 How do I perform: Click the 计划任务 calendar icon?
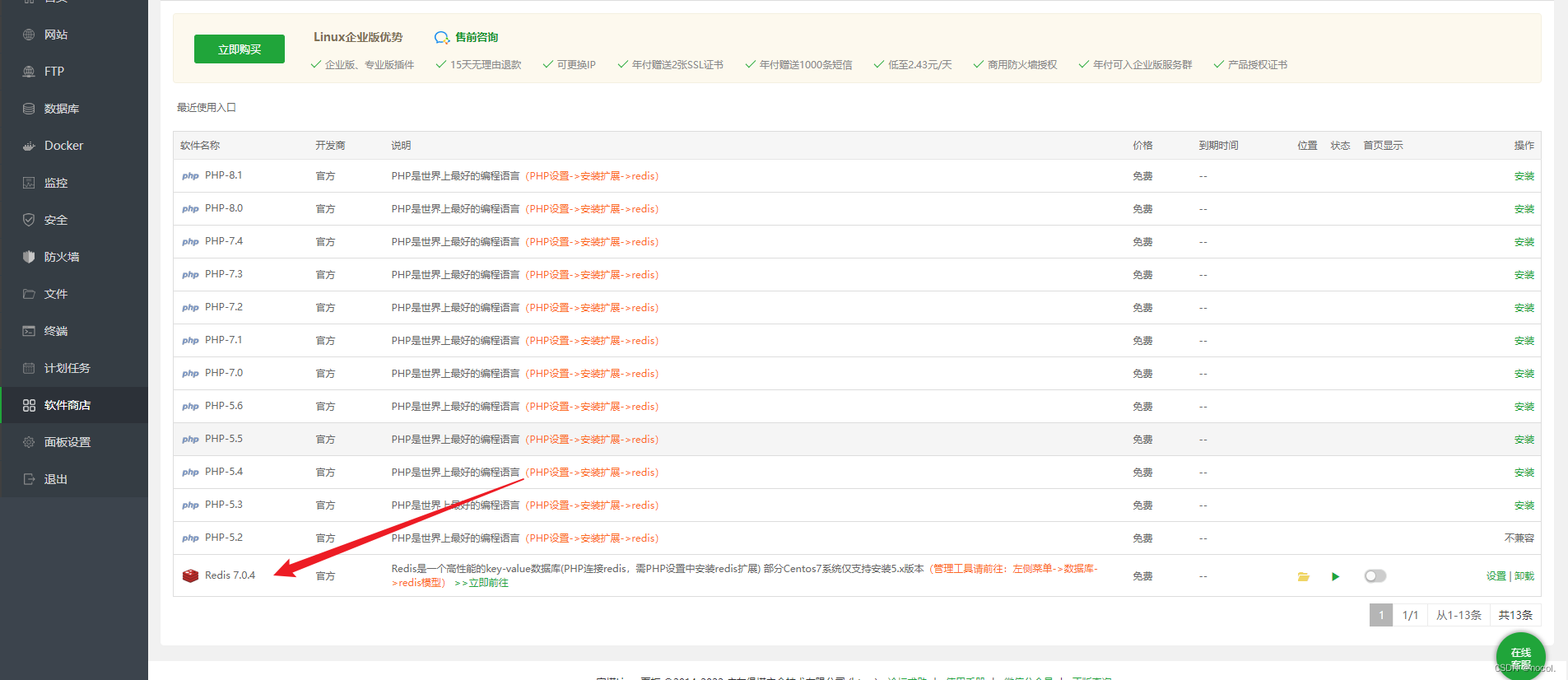(29, 368)
